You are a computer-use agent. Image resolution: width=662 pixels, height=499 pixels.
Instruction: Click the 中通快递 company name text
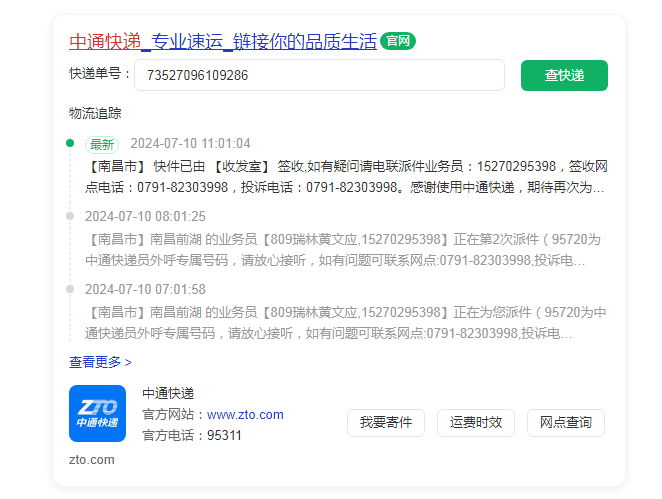point(168,393)
